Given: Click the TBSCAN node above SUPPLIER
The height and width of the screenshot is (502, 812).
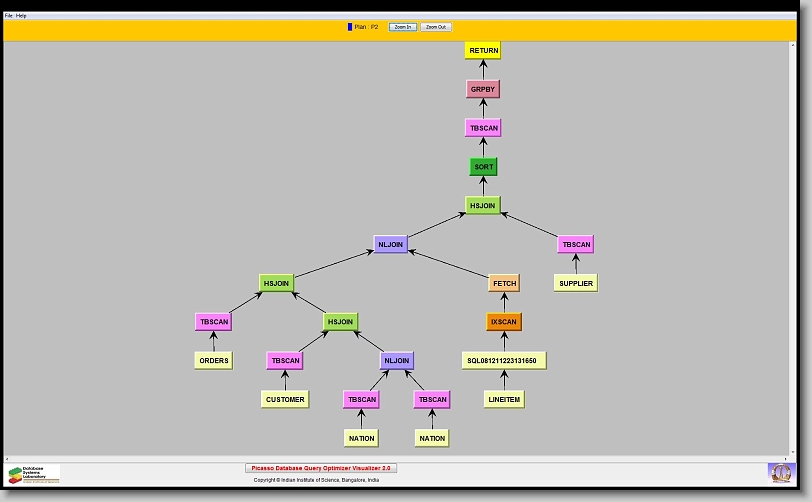Looking at the screenshot, I should (x=576, y=244).
